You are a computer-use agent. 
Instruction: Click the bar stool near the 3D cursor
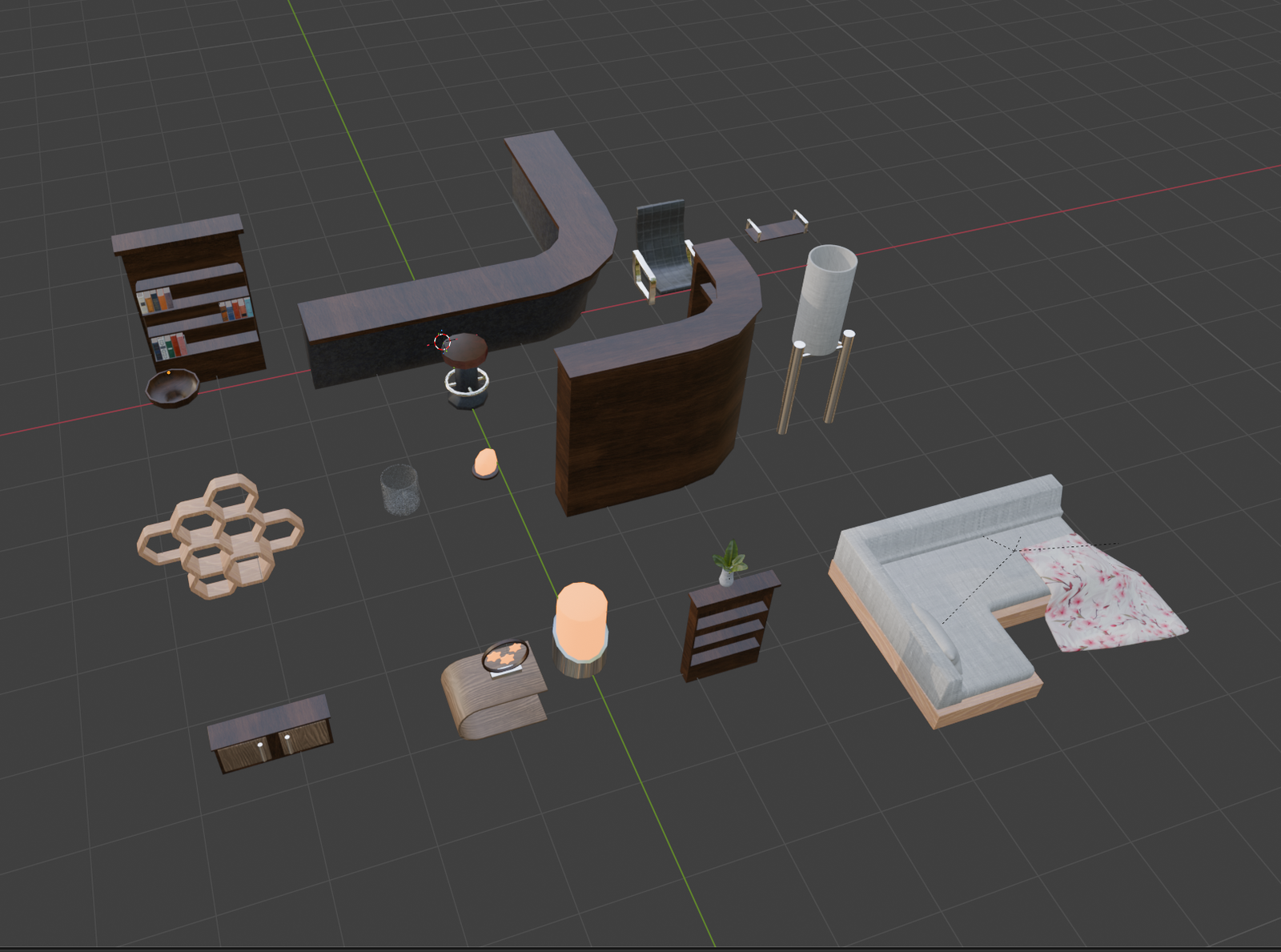pyautogui.click(x=467, y=368)
